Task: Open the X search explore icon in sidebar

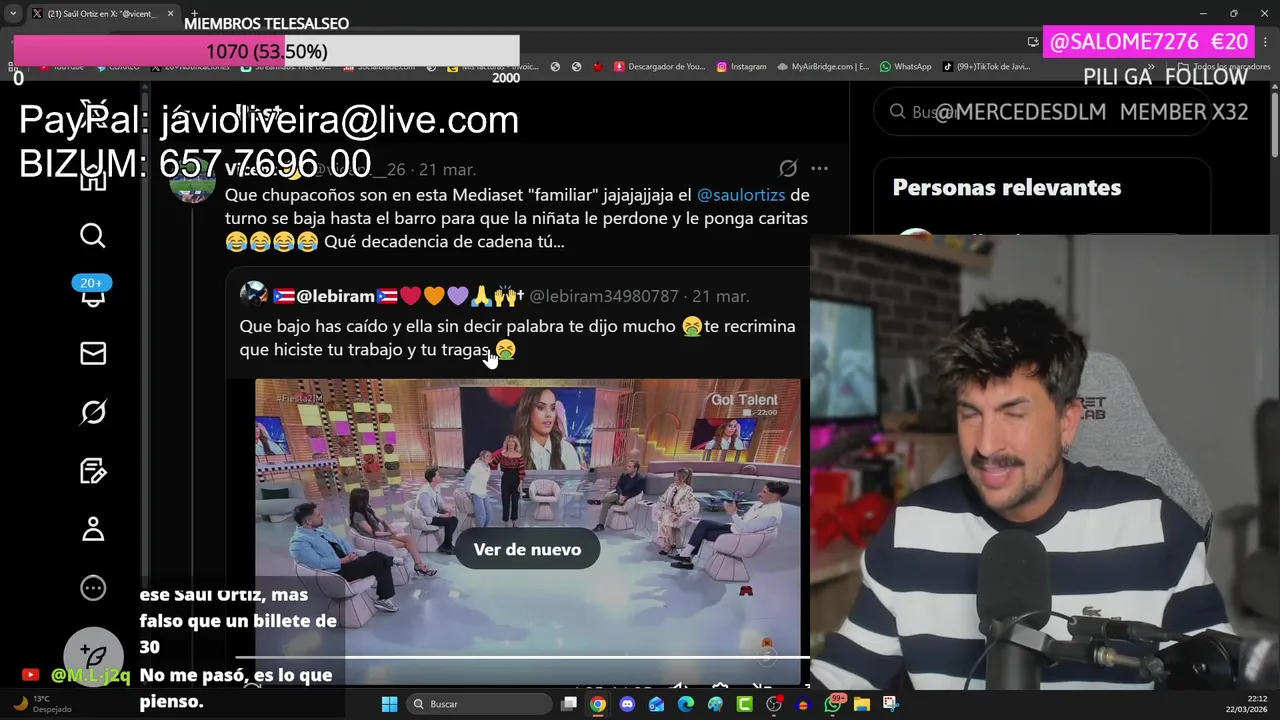Action: 93,236
